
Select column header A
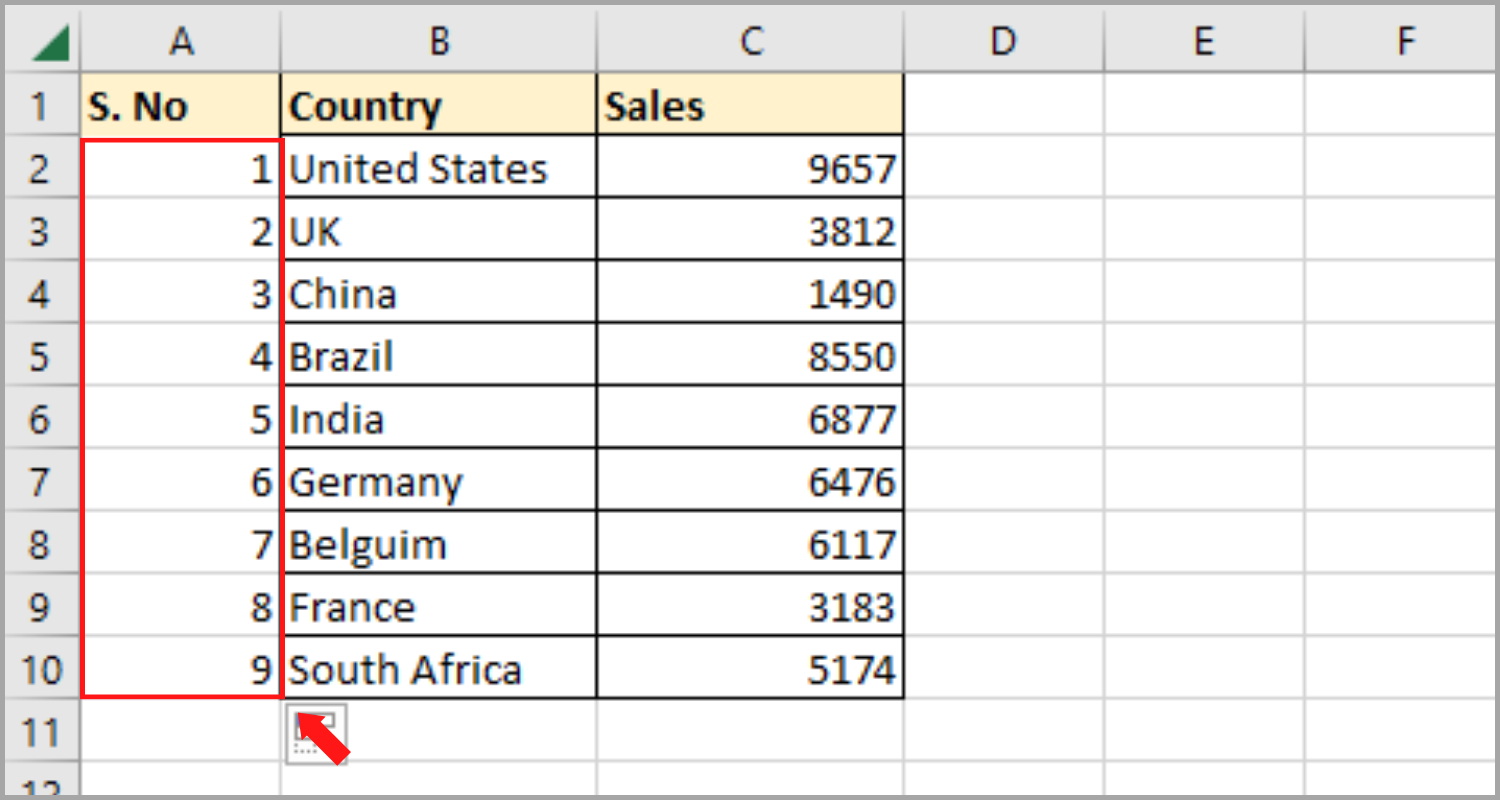pos(180,40)
